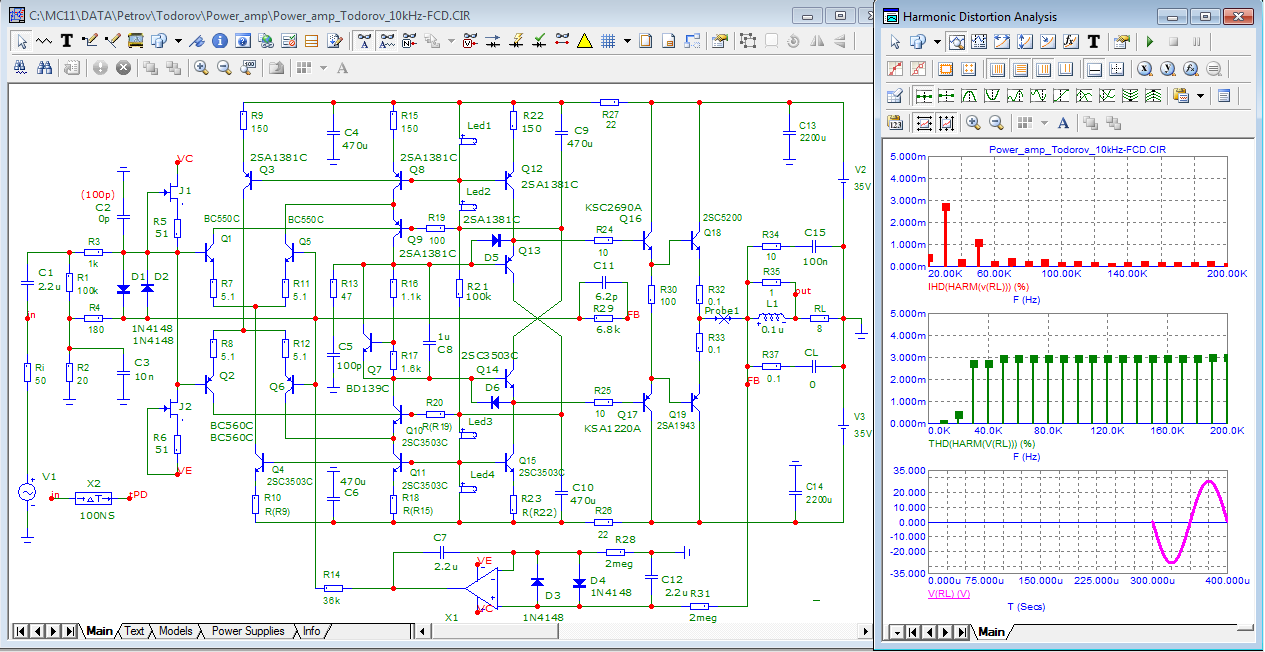The width and height of the screenshot is (1265, 652).
Task: Click the THD(HARM(V(RL))) (%) plot label
Action: click(x=981, y=443)
